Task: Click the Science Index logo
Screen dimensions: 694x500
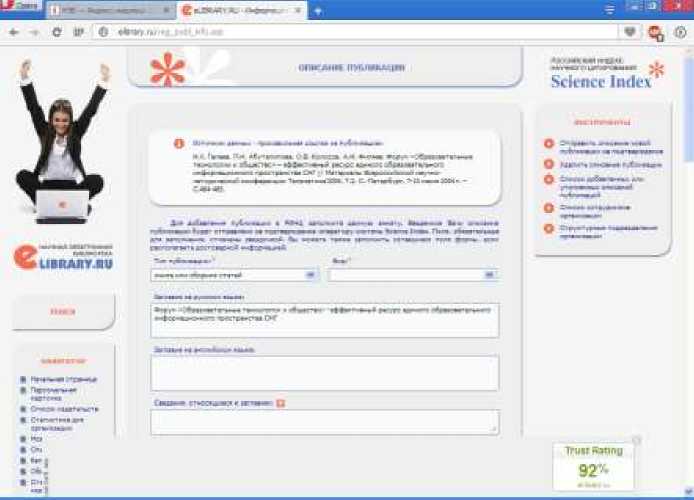Action: (x=607, y=73)
